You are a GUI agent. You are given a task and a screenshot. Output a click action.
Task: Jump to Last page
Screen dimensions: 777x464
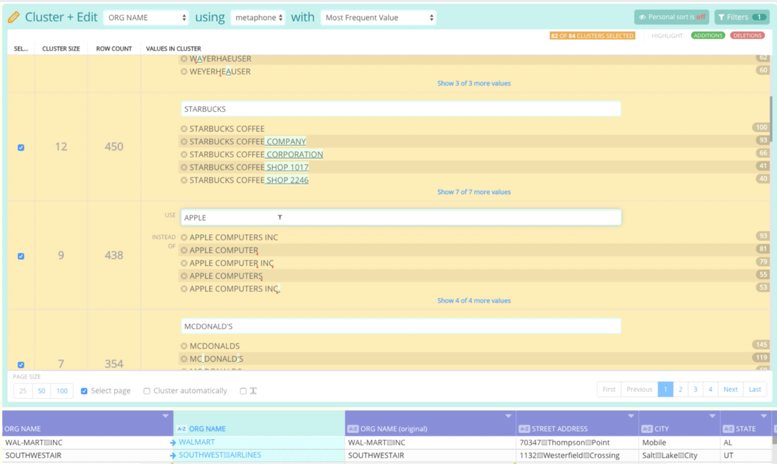click(x=755, y=389)
